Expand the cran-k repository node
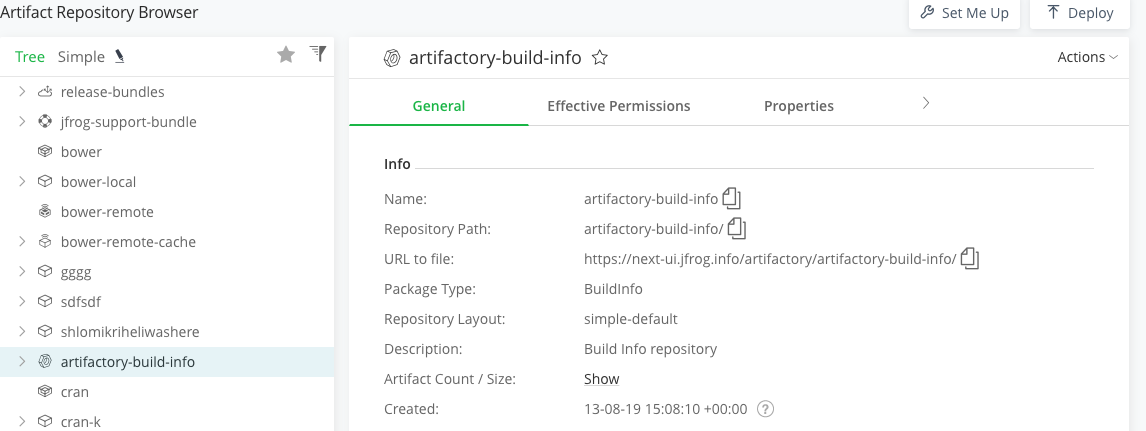Screen dimensions: 1146x431 (x=22, y=421)
